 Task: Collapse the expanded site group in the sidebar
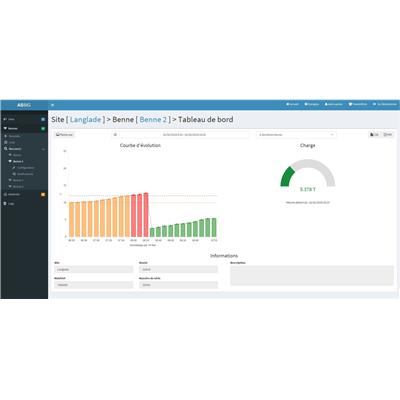(x=24, y=149)
